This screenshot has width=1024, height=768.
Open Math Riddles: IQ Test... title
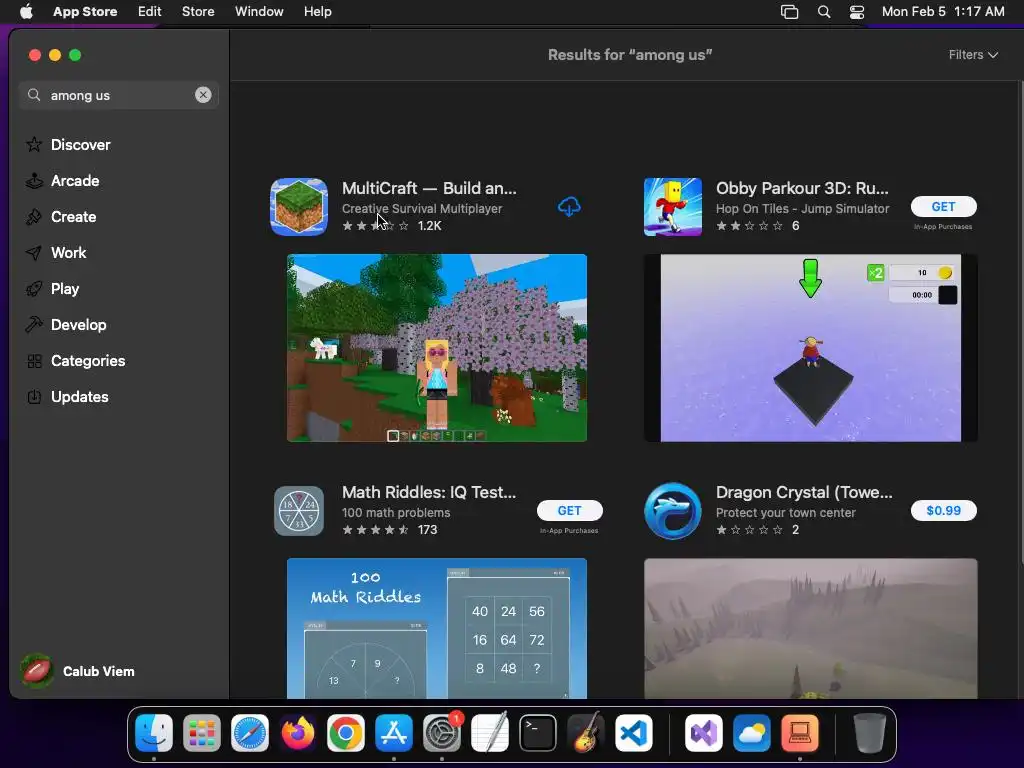tap(429, 492)
